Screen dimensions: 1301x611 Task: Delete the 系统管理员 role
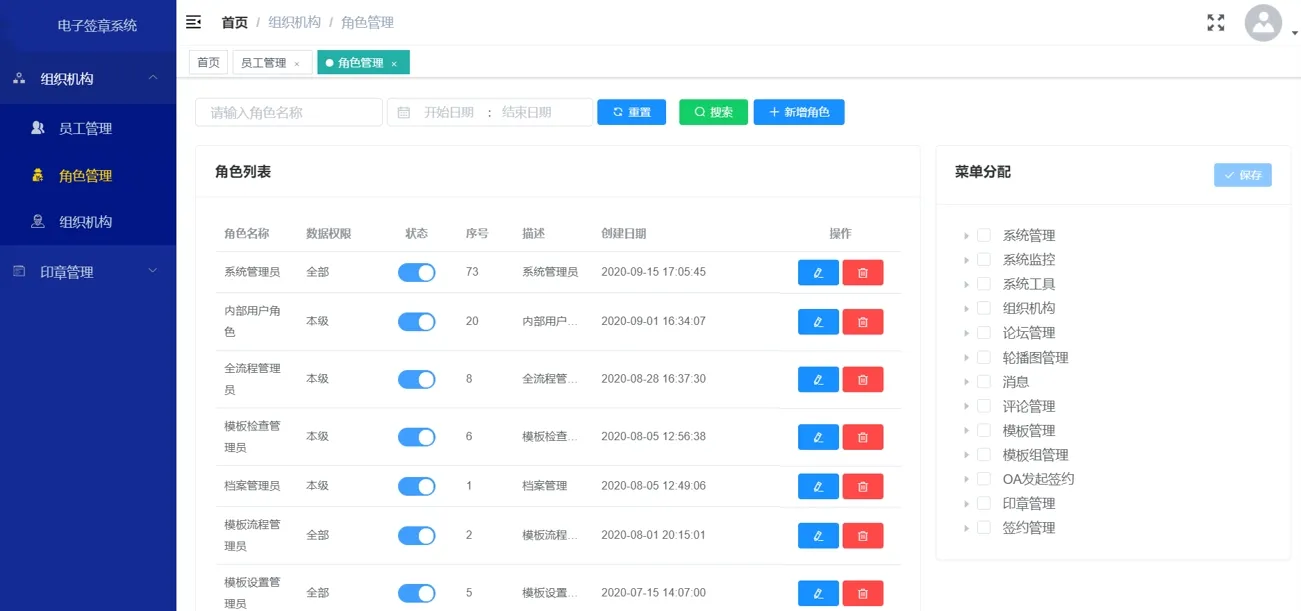863,272
